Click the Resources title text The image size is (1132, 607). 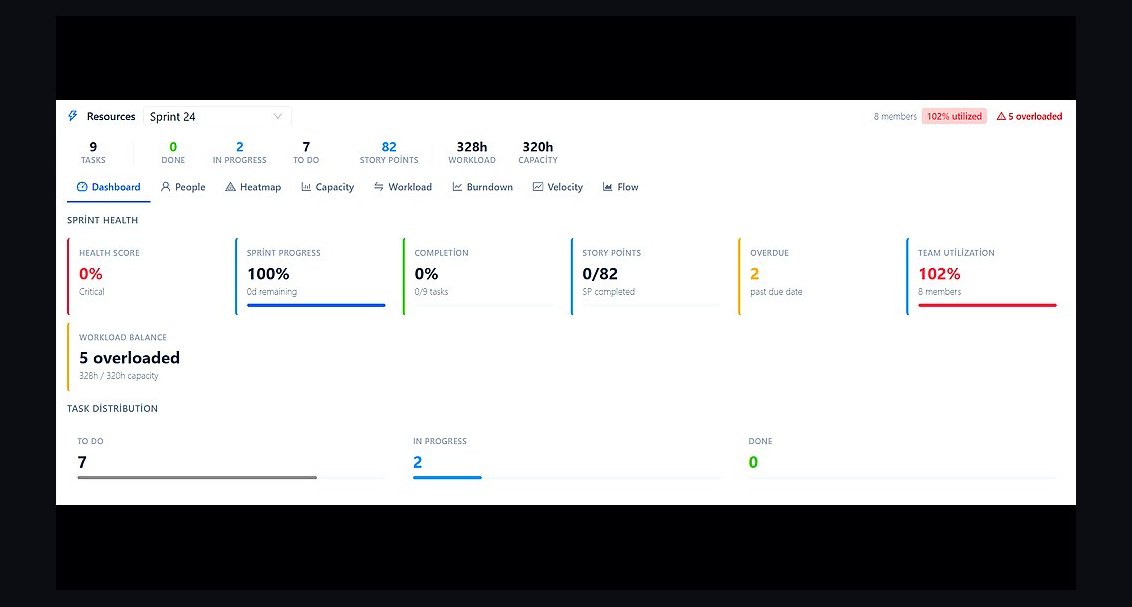111,116
